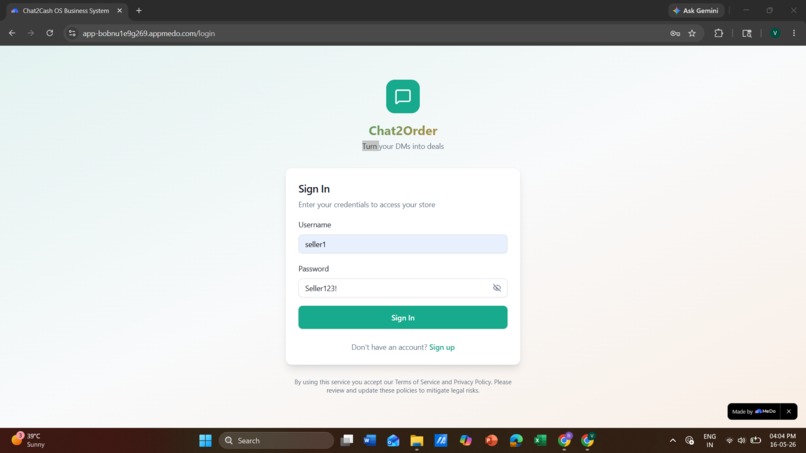Open the Wi-Fi network tray icon
The width and height of the screenshot is (806, 453).
[729, 441]
